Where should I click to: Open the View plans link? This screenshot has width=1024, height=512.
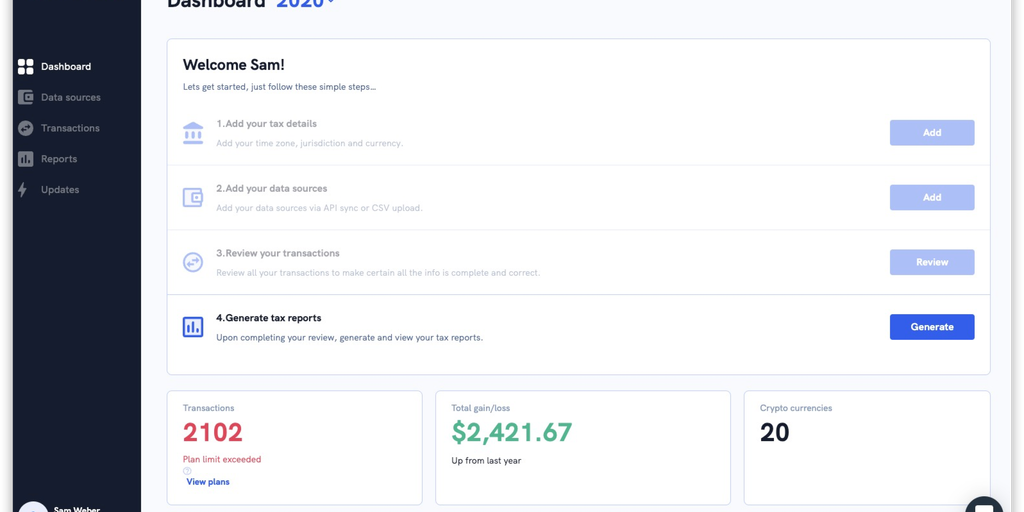208,482
